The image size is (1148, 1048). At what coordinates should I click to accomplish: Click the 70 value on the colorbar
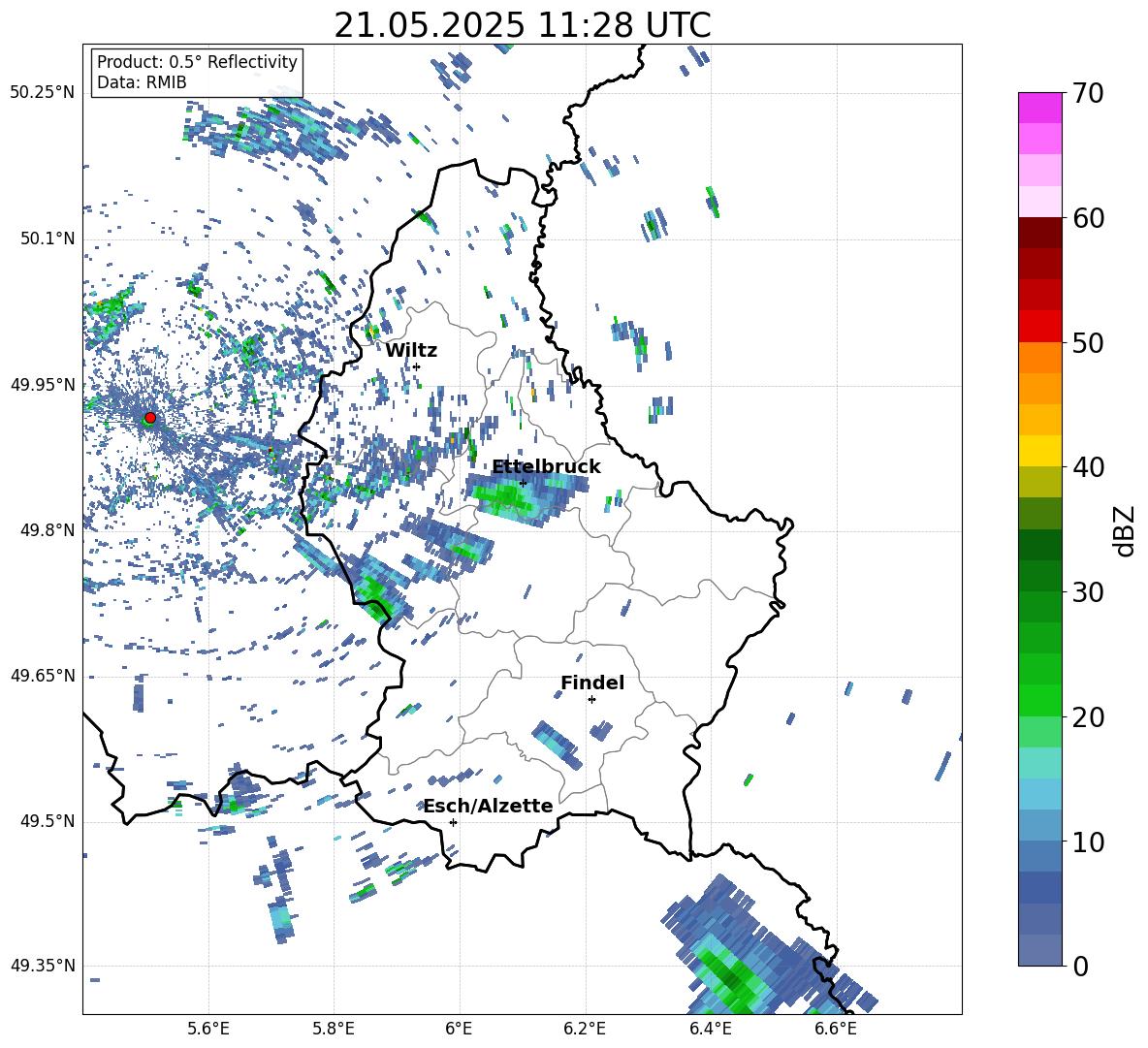point(1087,94)
